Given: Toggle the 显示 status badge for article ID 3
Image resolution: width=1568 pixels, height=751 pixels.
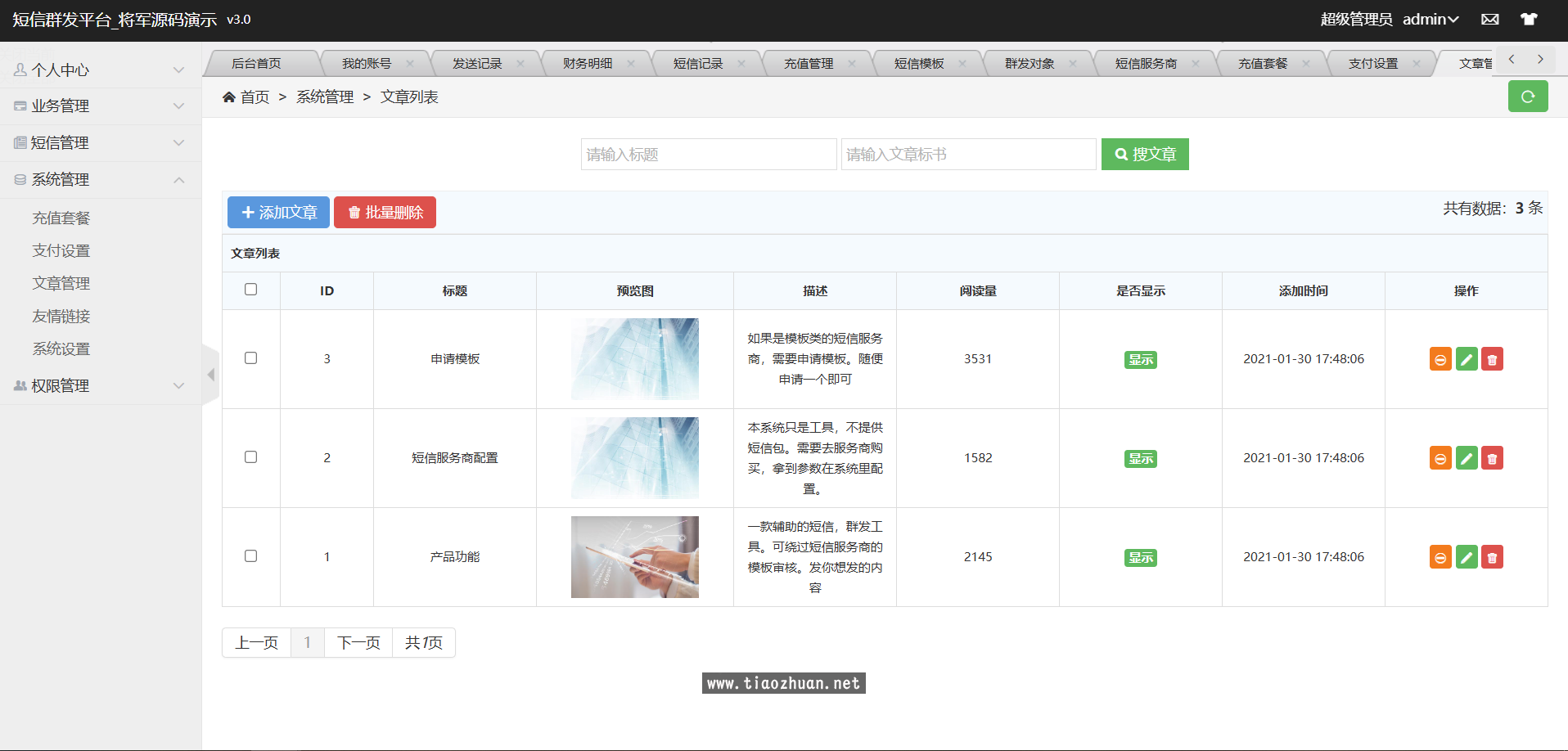Looking at the screenshot, I should tap(1140, 359).
